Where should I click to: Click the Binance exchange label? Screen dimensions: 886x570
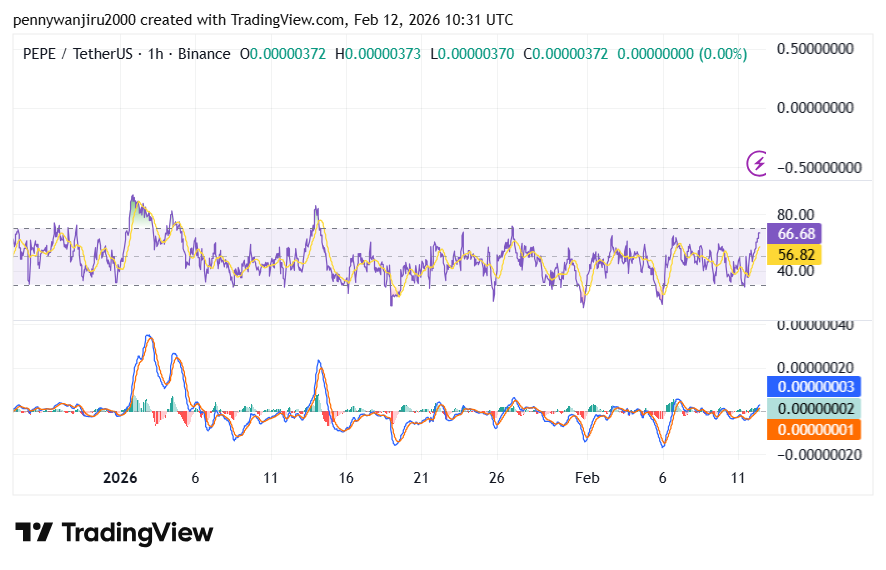pos(203,54)
